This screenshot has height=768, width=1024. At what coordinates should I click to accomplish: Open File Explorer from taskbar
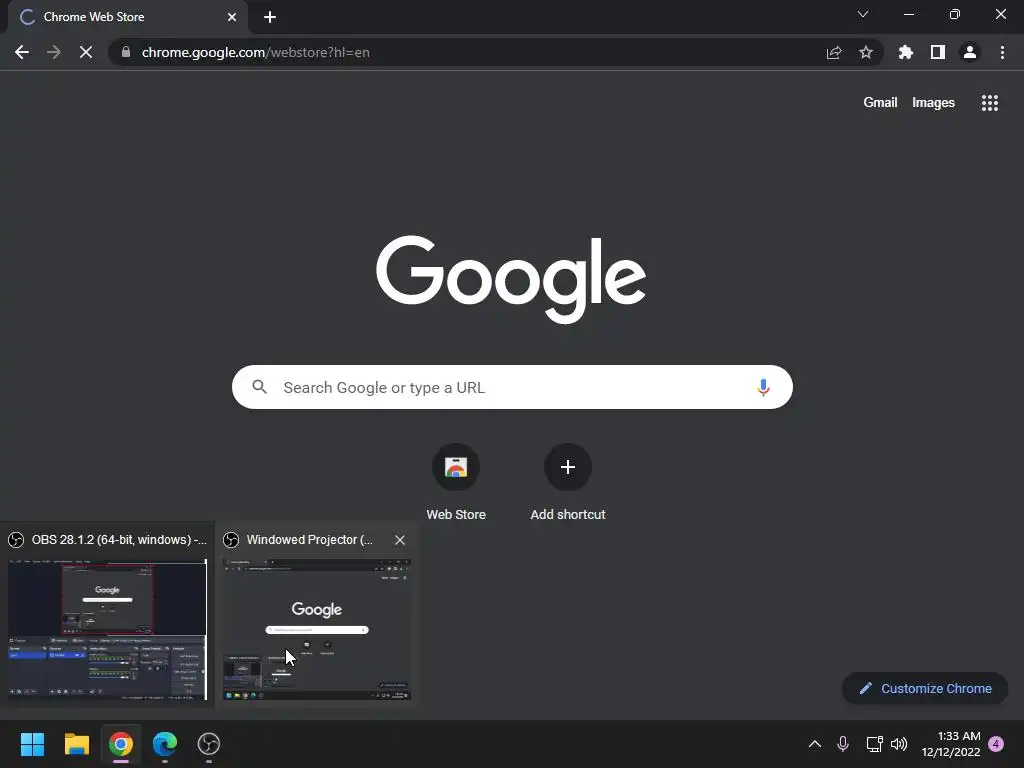point(76,744)
